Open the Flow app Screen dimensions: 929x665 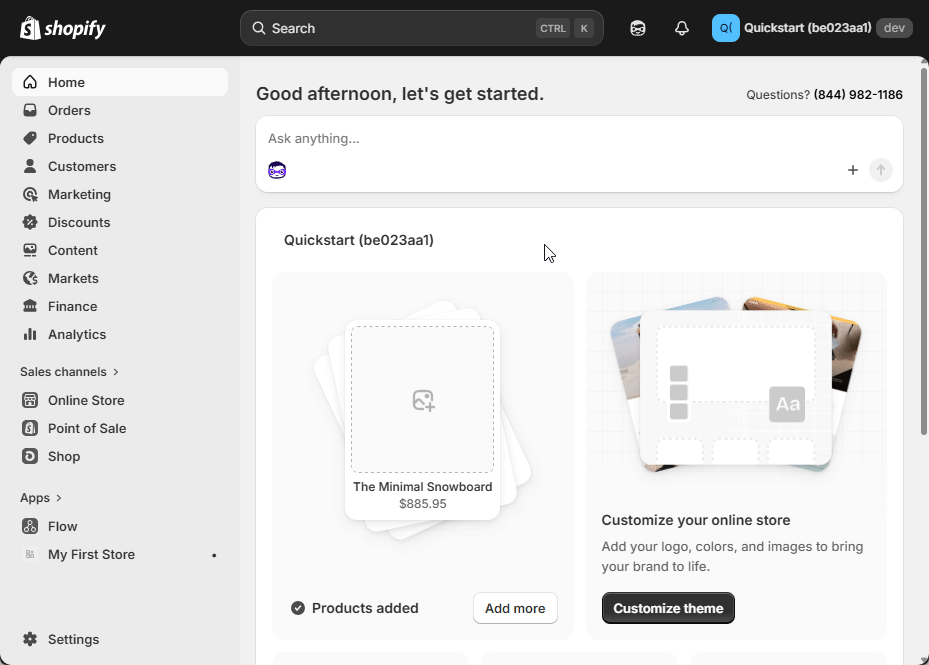click(x=62, y=526)
